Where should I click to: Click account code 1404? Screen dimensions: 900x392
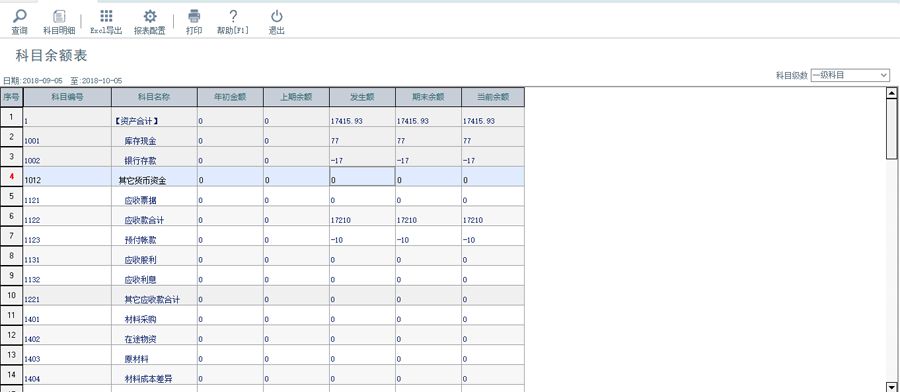click(32, 379)
